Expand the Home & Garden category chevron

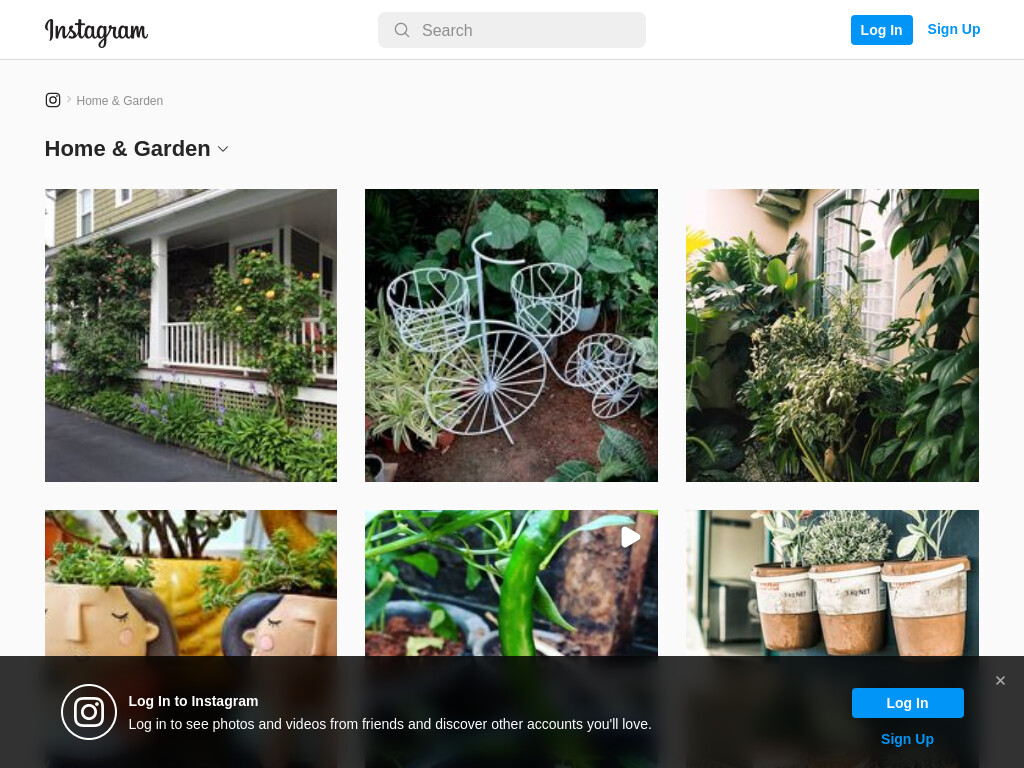pos(223,149)
